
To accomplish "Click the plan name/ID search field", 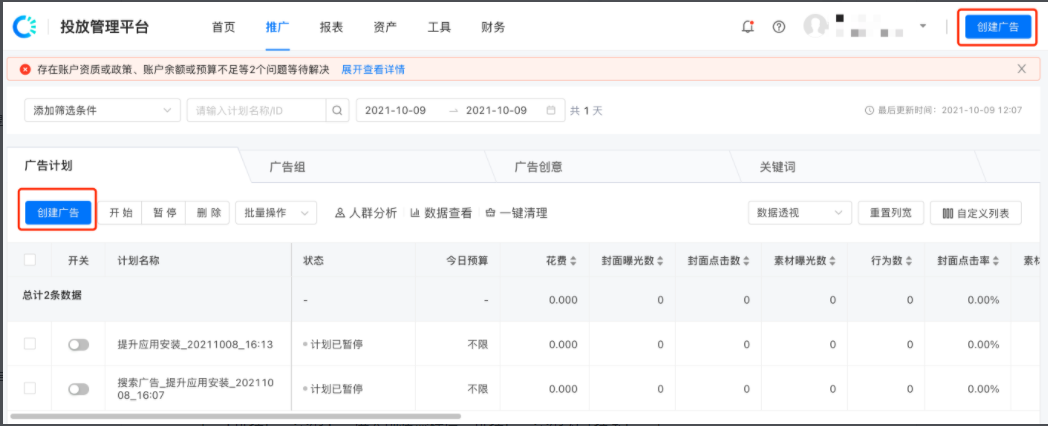I will click(x=257, y=110).
